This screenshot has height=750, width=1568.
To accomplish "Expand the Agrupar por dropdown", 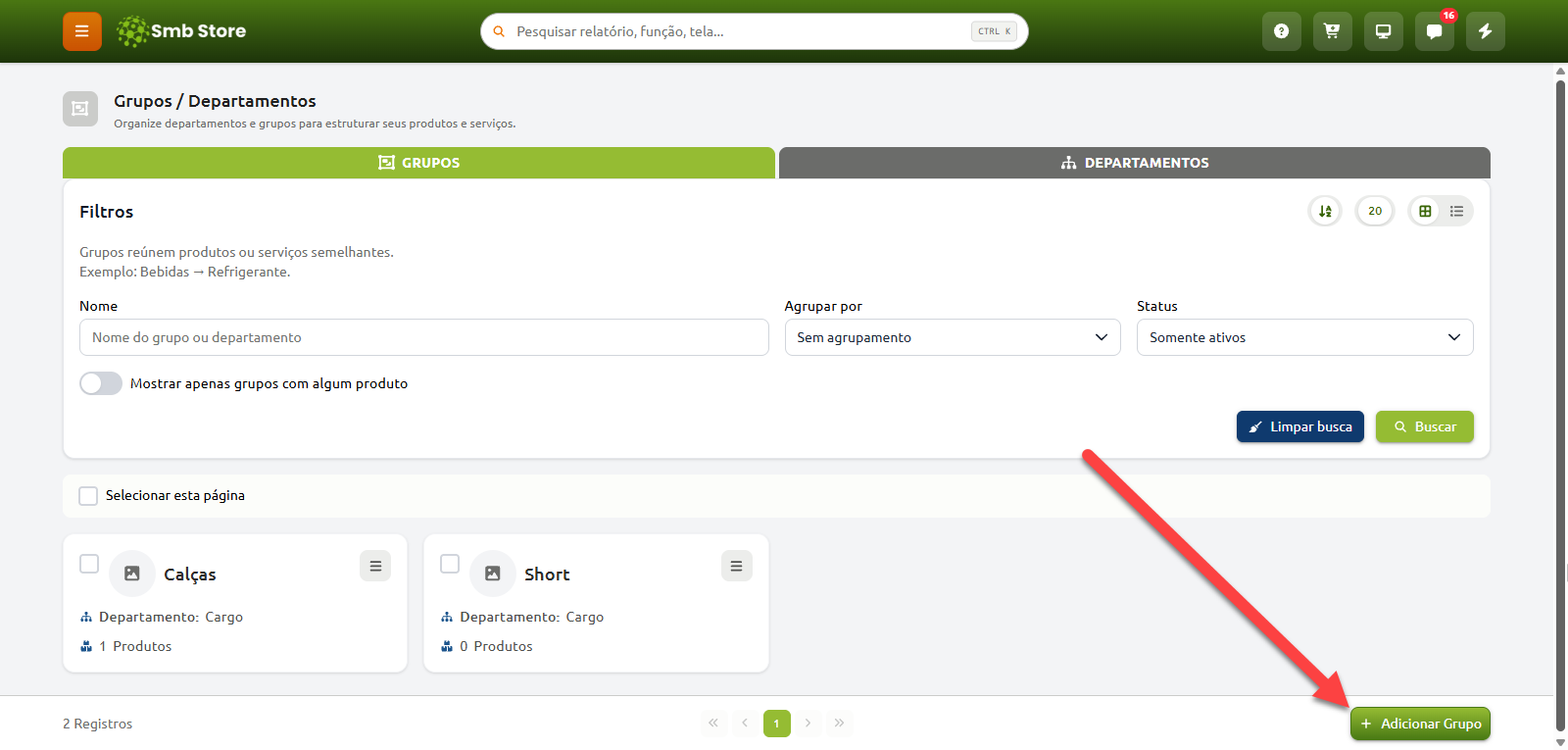I will (953, 337).
